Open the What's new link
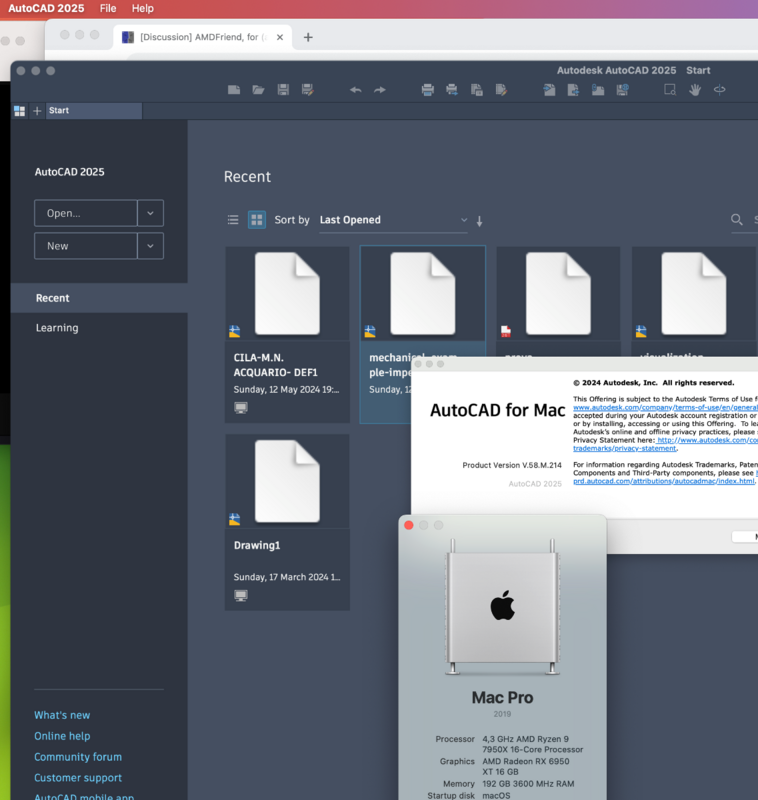This screenshot has width=758, height=800. pyautogui.click(x=62, y=715)
